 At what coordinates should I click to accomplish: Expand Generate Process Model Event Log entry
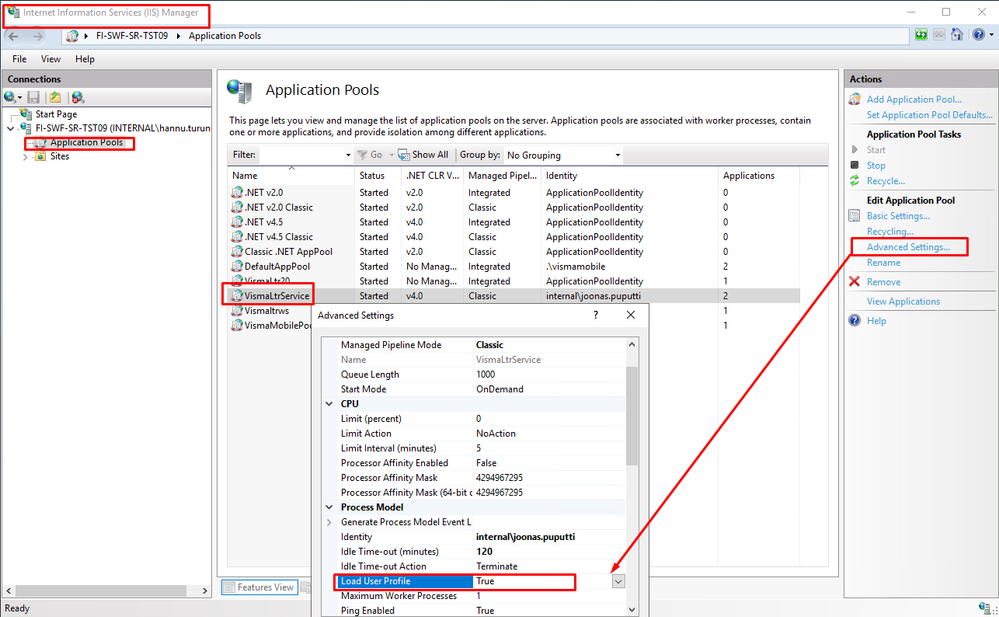pyautogui.click(x=329, y=522)
